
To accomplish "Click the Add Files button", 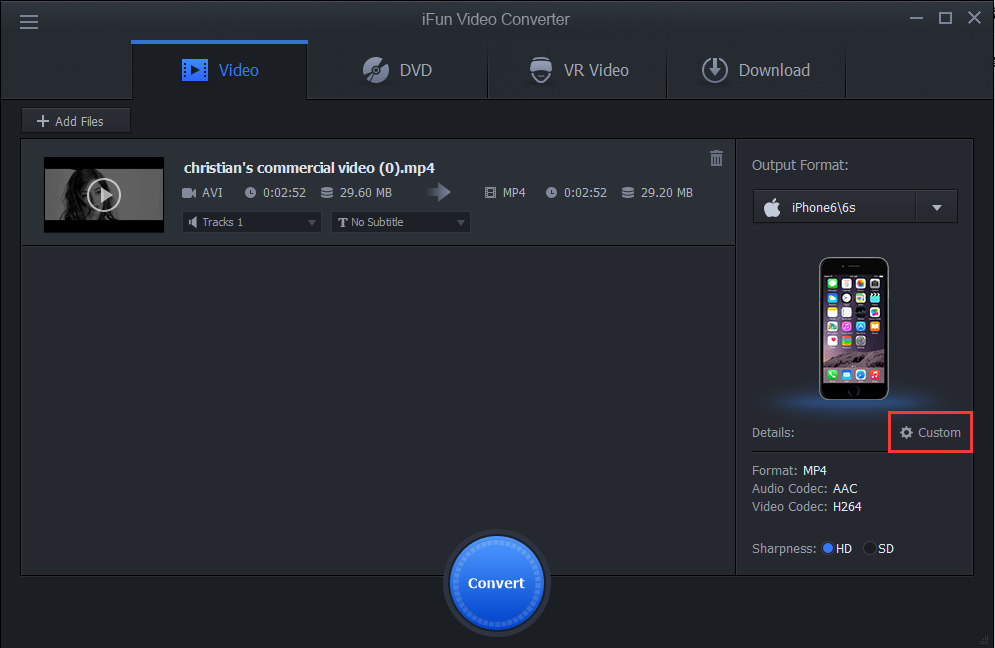I will (76, 121).
